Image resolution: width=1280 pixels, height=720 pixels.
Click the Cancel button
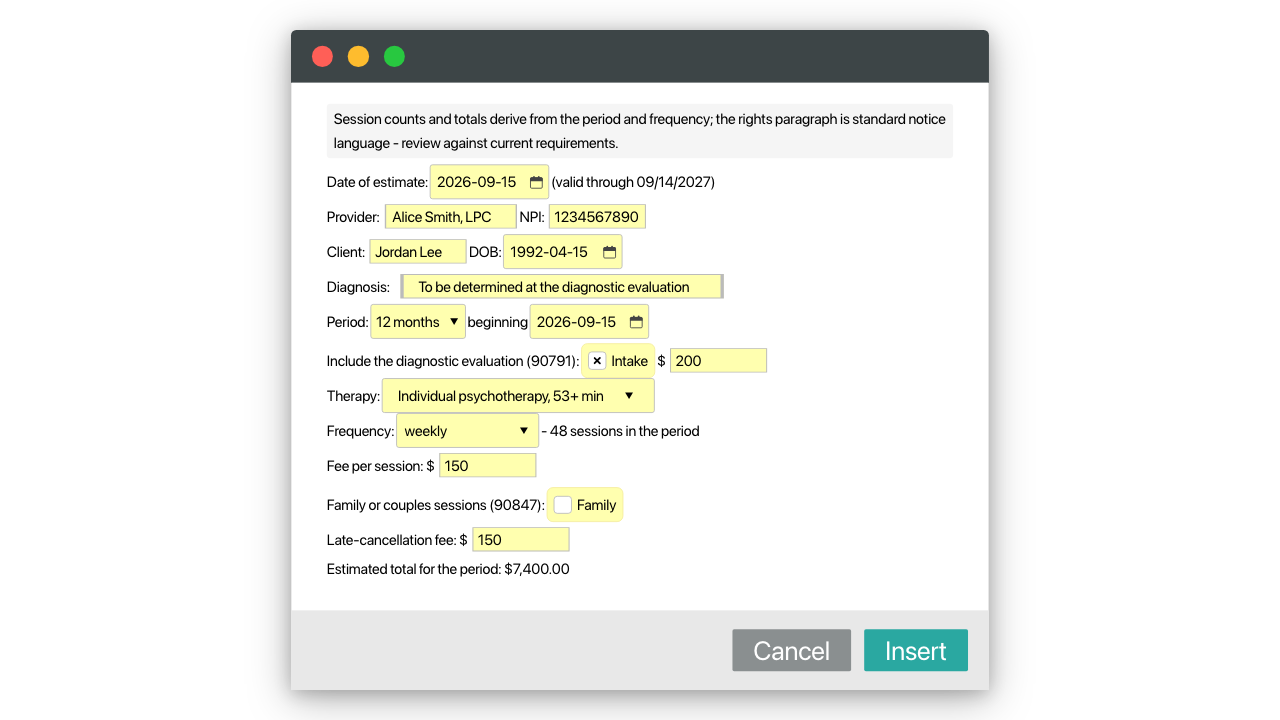[x=791, y=650]
